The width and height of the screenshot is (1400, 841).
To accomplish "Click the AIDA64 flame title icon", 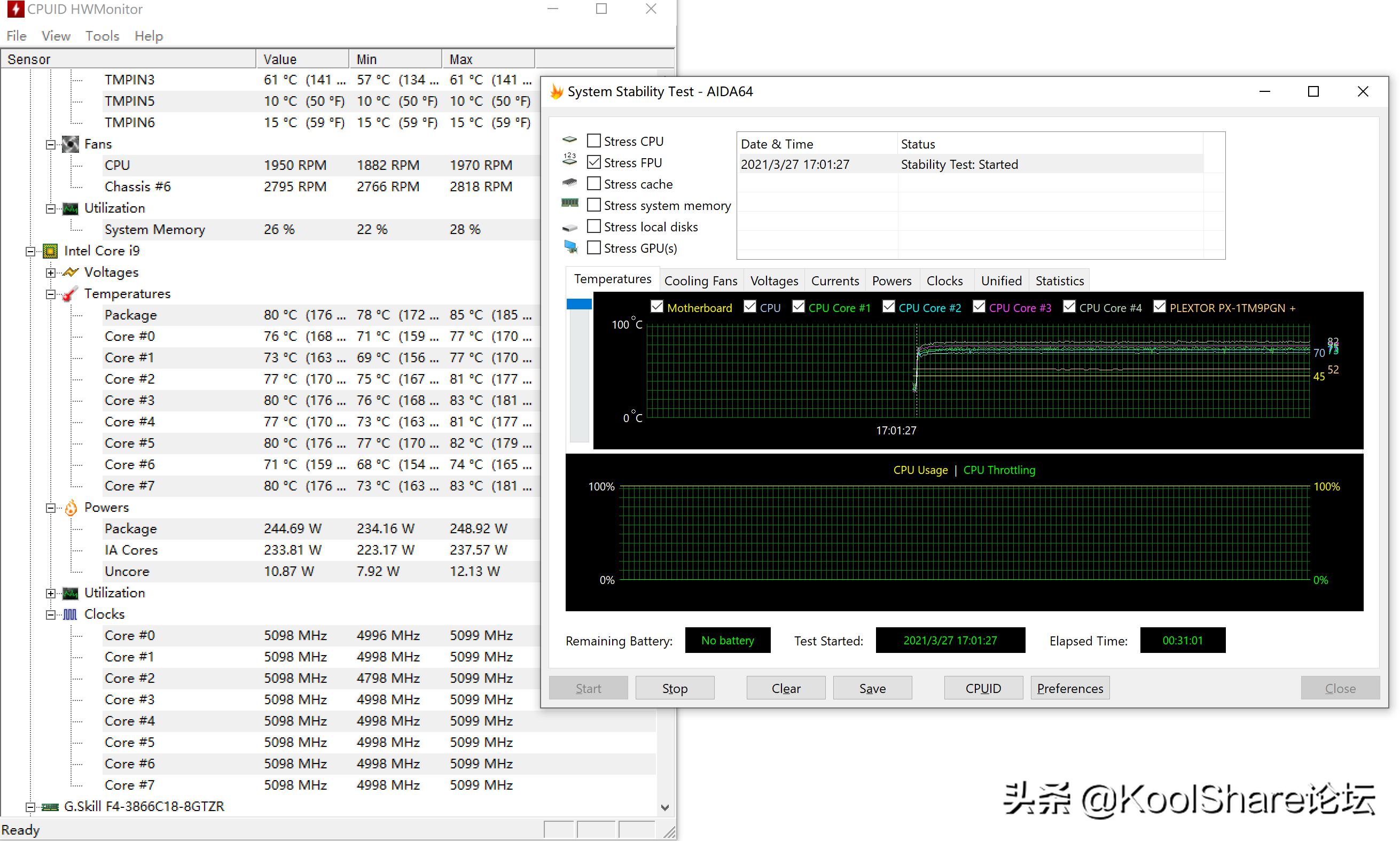I will click(x=557, y=92).
